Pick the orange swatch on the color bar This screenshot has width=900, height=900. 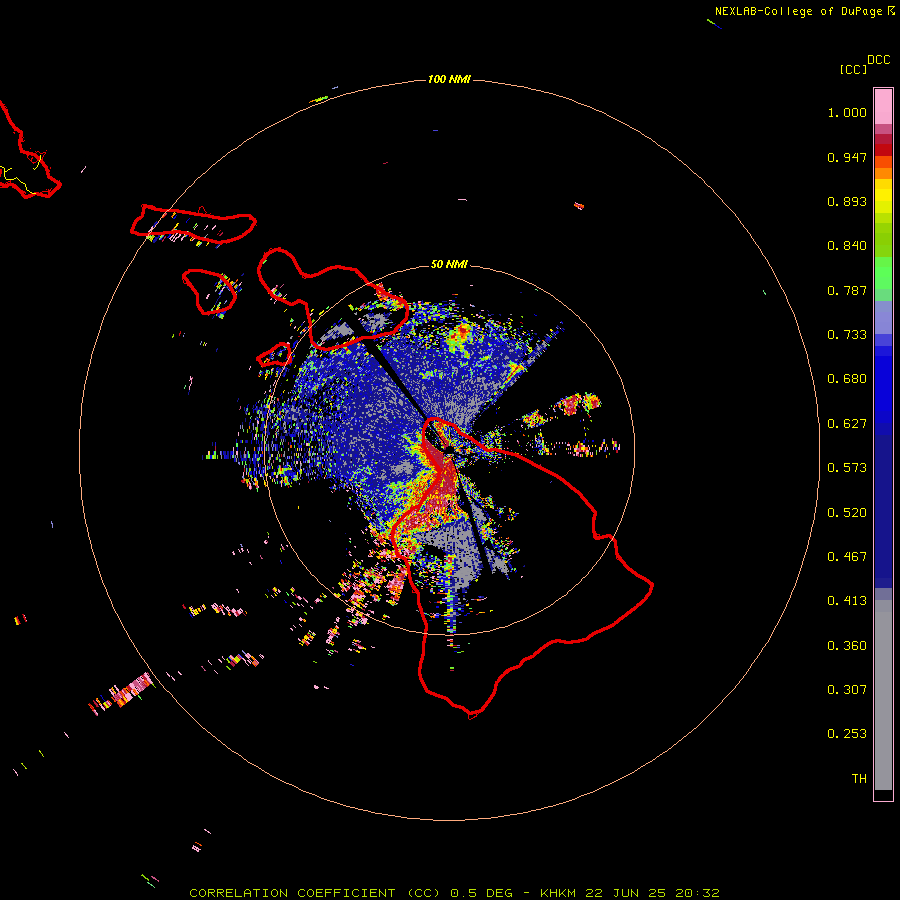tap(883, 173)
